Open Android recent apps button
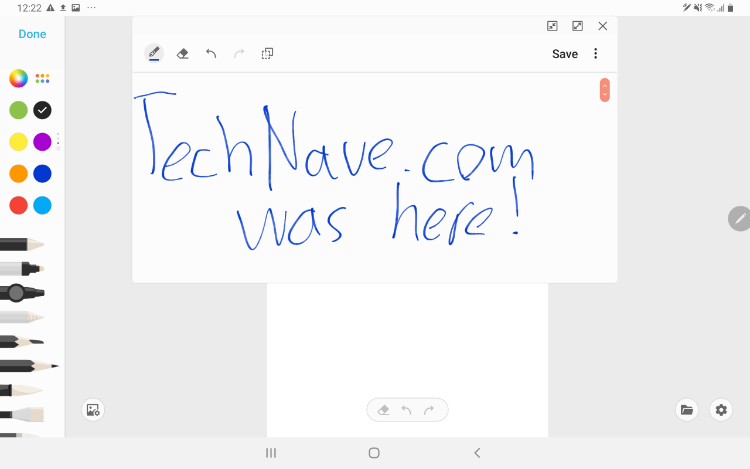750x469 pixels. click(x=271, y=453)
